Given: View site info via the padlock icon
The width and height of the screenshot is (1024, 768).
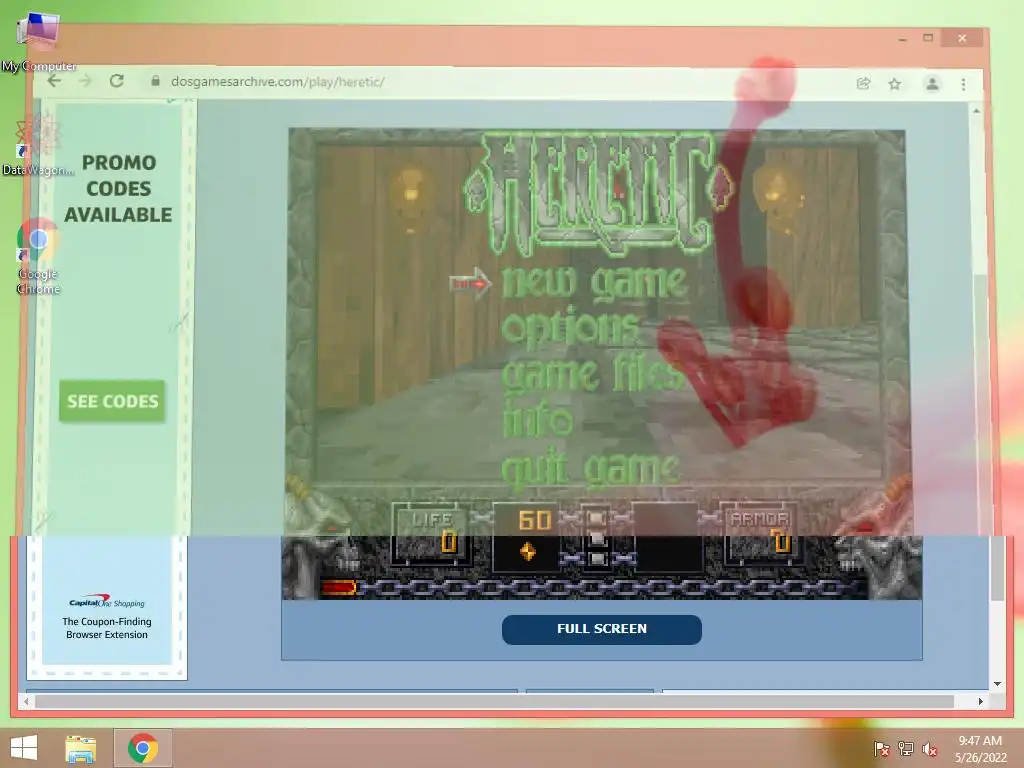Looking at the screenshot, I should click(155, 82).
